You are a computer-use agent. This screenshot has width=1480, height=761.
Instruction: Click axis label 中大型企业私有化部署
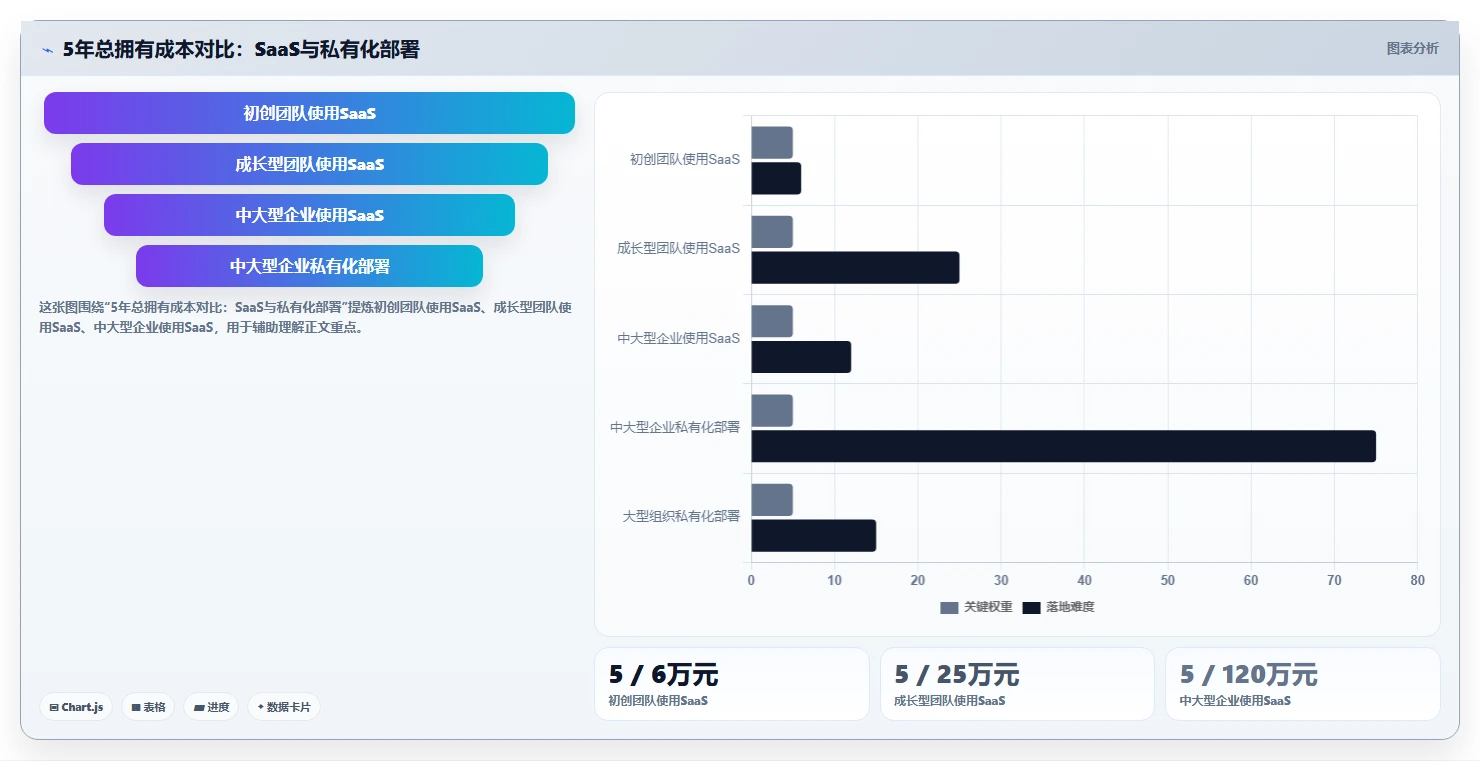point(675,427)
